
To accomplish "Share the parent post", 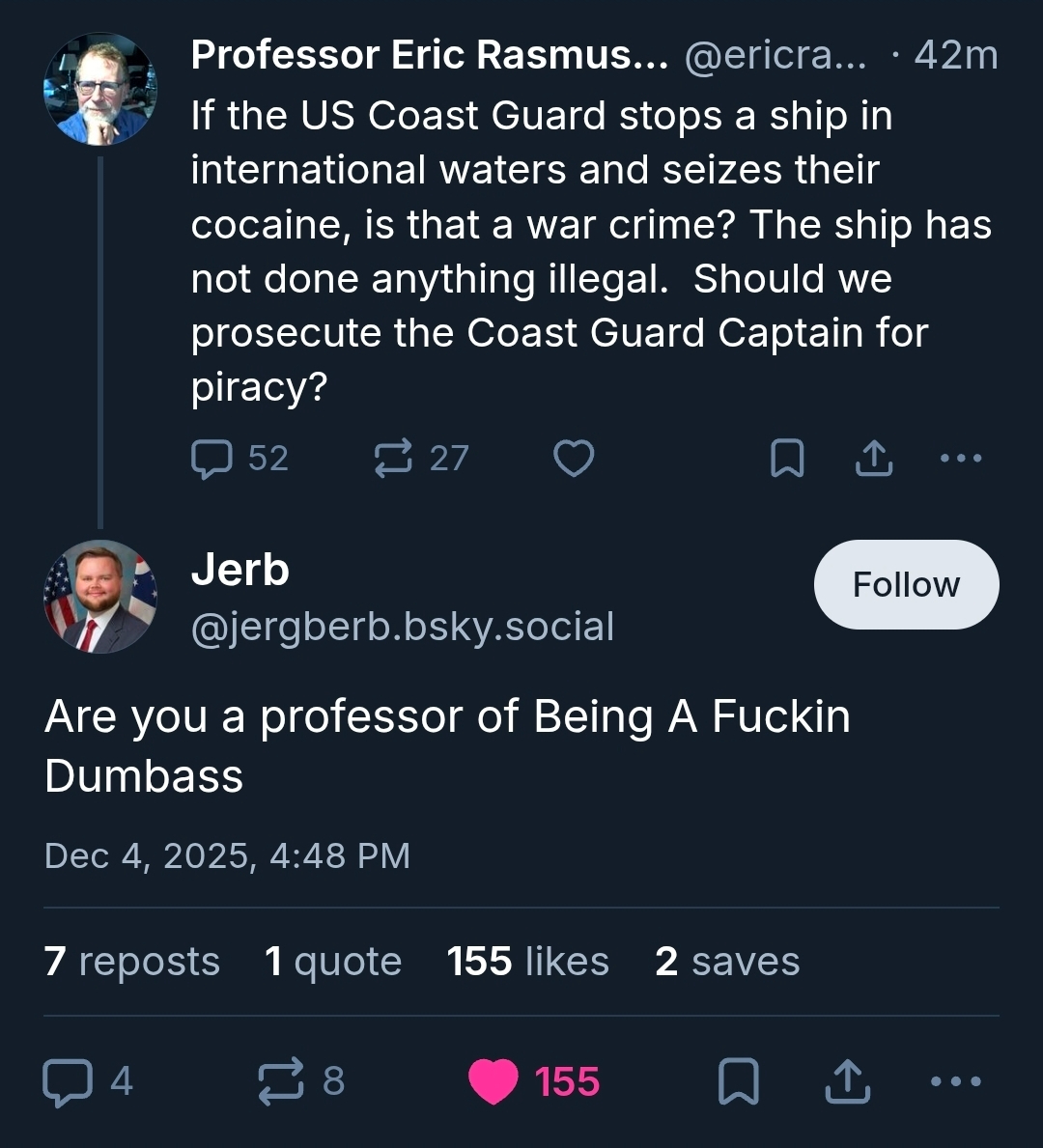I will click(x=874, y=459).
